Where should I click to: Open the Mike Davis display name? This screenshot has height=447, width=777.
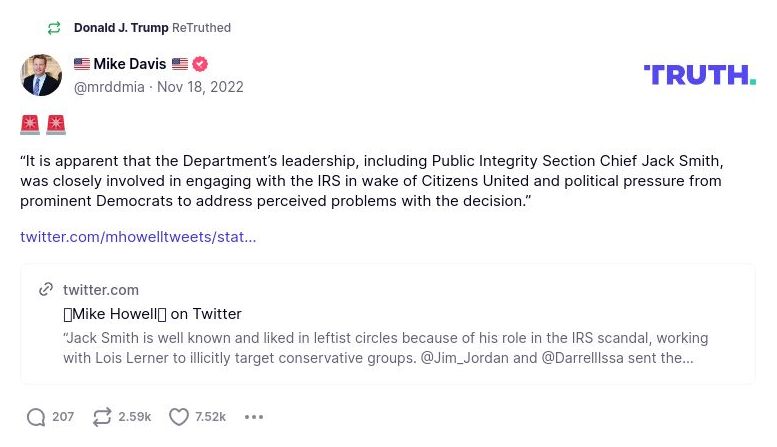130,64
